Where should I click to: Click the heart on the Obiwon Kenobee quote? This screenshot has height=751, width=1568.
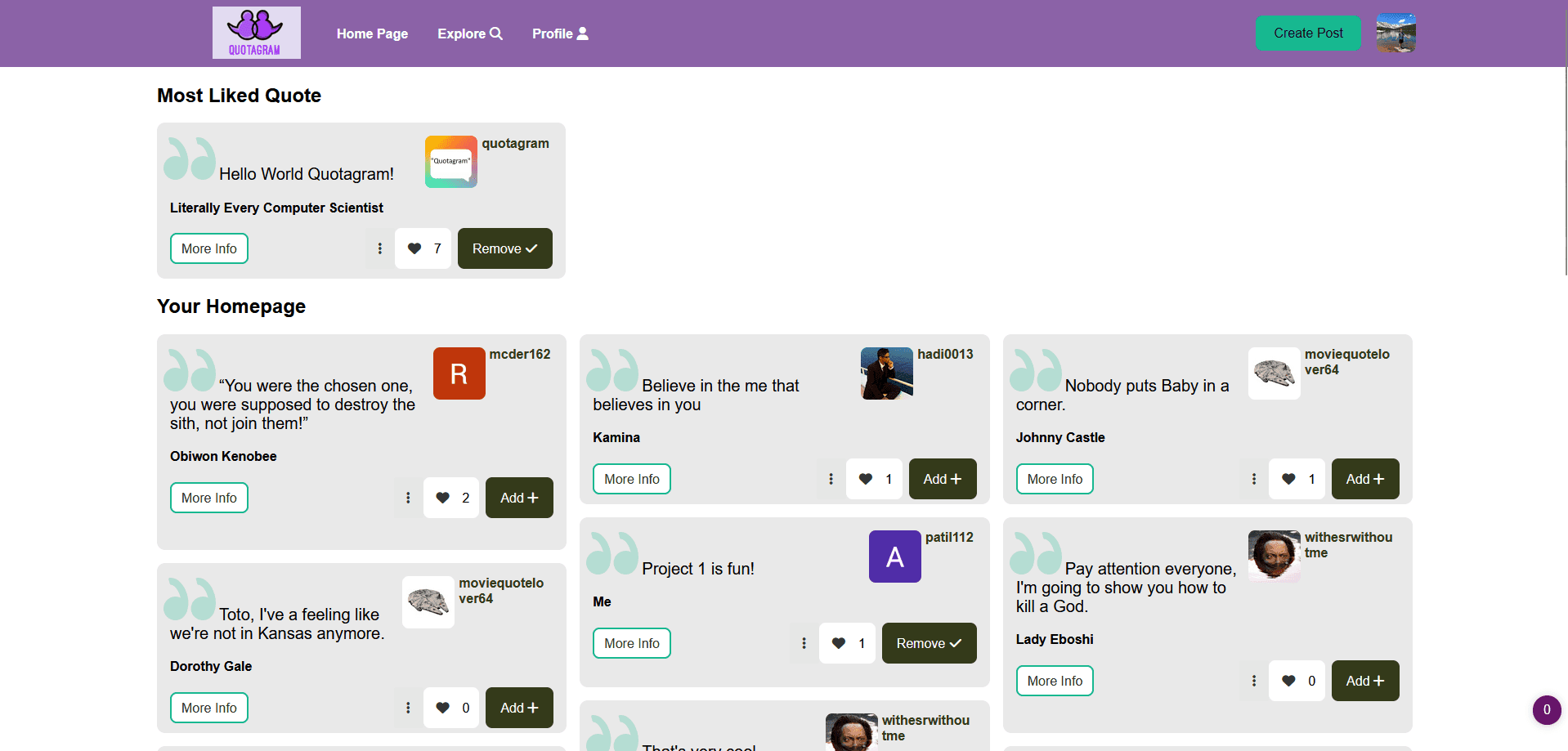pos(443,498)
